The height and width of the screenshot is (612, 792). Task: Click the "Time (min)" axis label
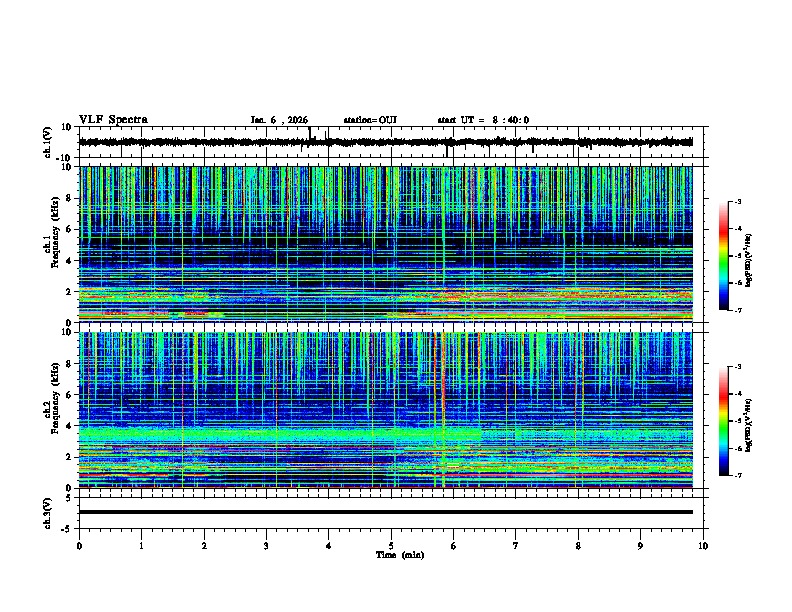coord(400,555)
